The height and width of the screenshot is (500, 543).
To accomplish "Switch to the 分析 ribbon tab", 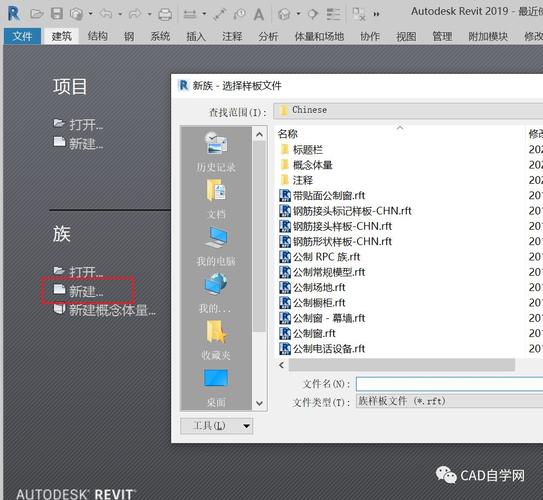I will point(268,36).
